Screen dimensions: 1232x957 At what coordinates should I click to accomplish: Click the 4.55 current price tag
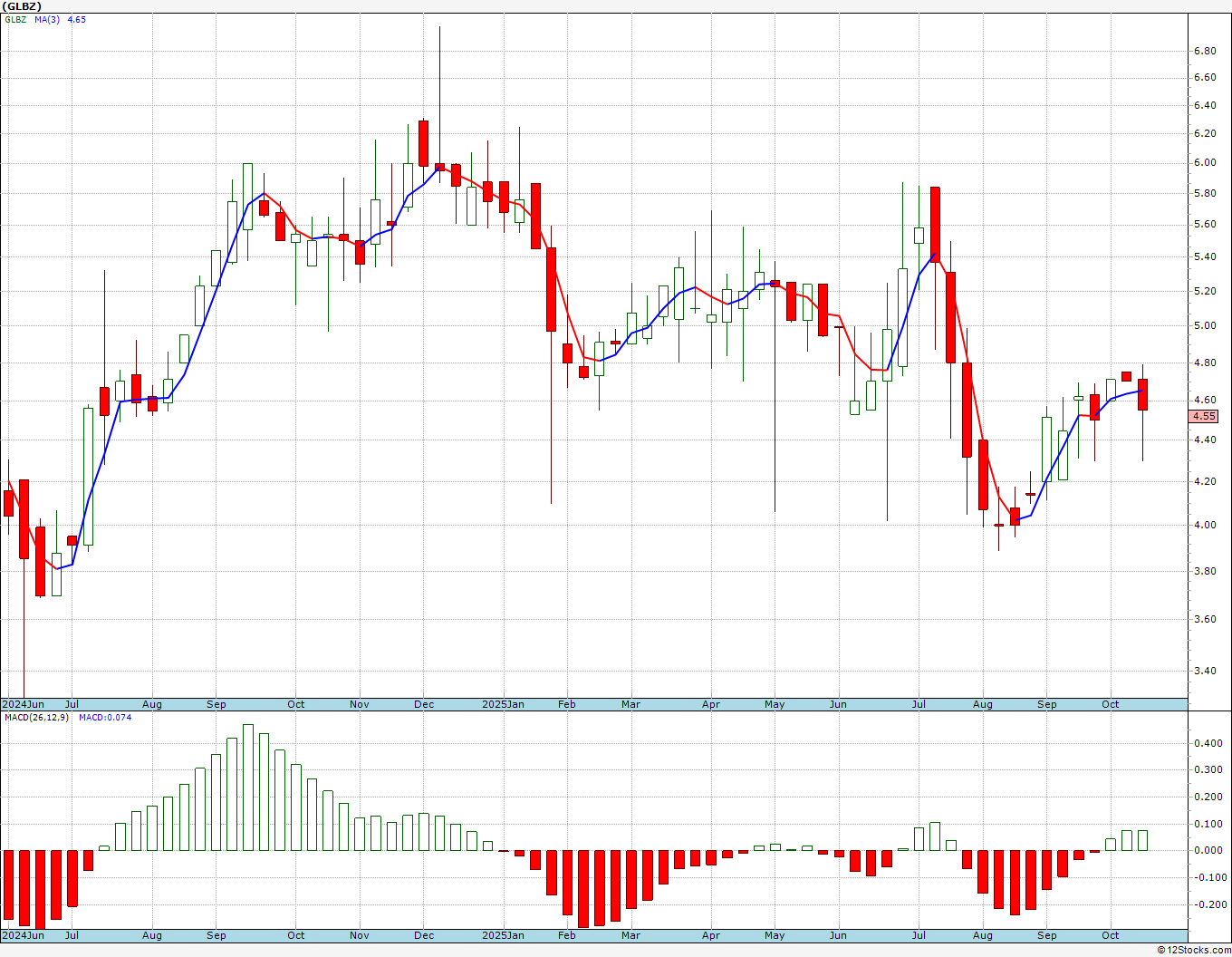[x=1204, y=416]
